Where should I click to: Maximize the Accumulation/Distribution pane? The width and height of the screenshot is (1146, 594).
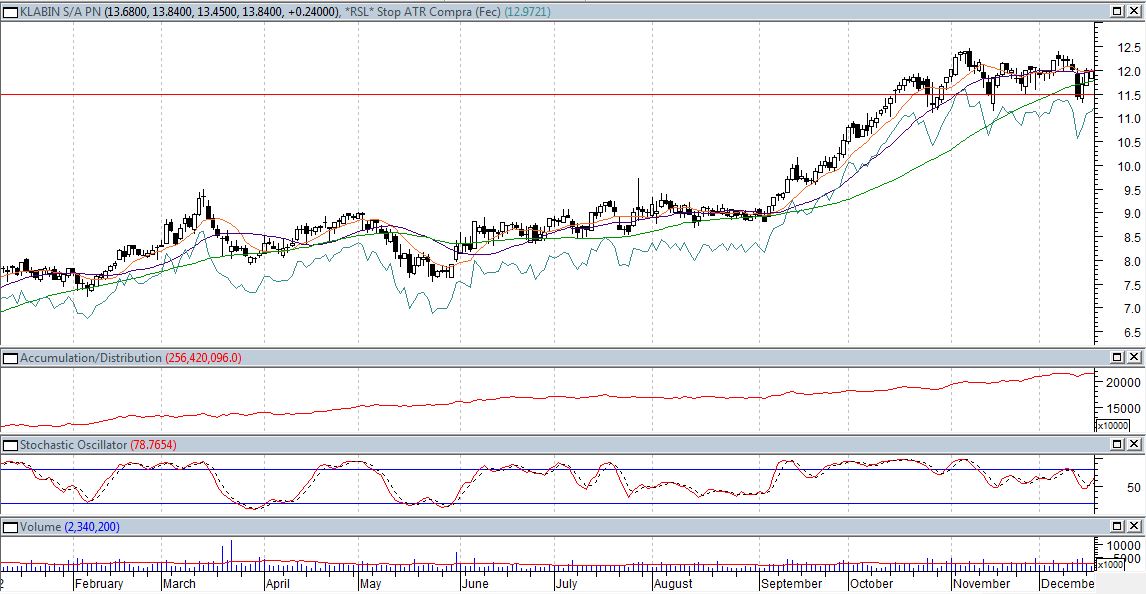(1117, 358)
